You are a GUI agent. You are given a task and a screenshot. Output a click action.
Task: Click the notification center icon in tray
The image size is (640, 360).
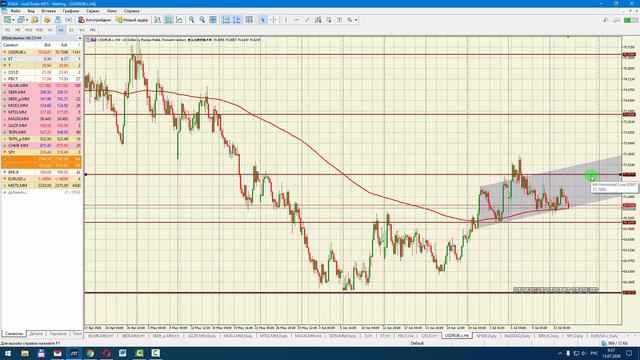[x=629, y=353]
